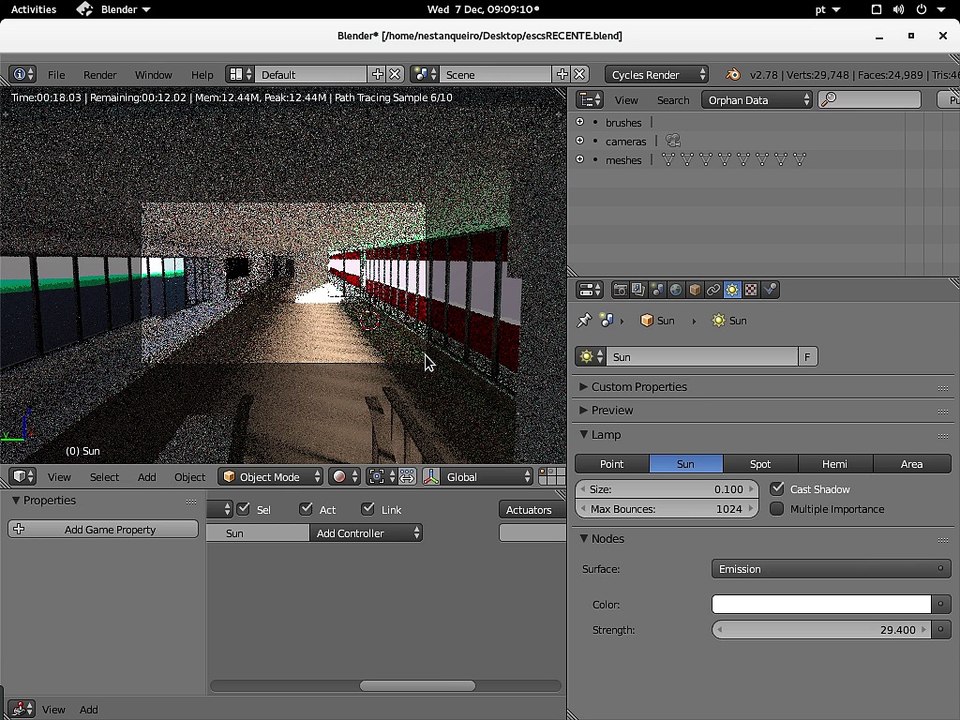Click the scene icon in the breadcrumb
This screenshot has height=720, width=960.
[x=607, y=320]
